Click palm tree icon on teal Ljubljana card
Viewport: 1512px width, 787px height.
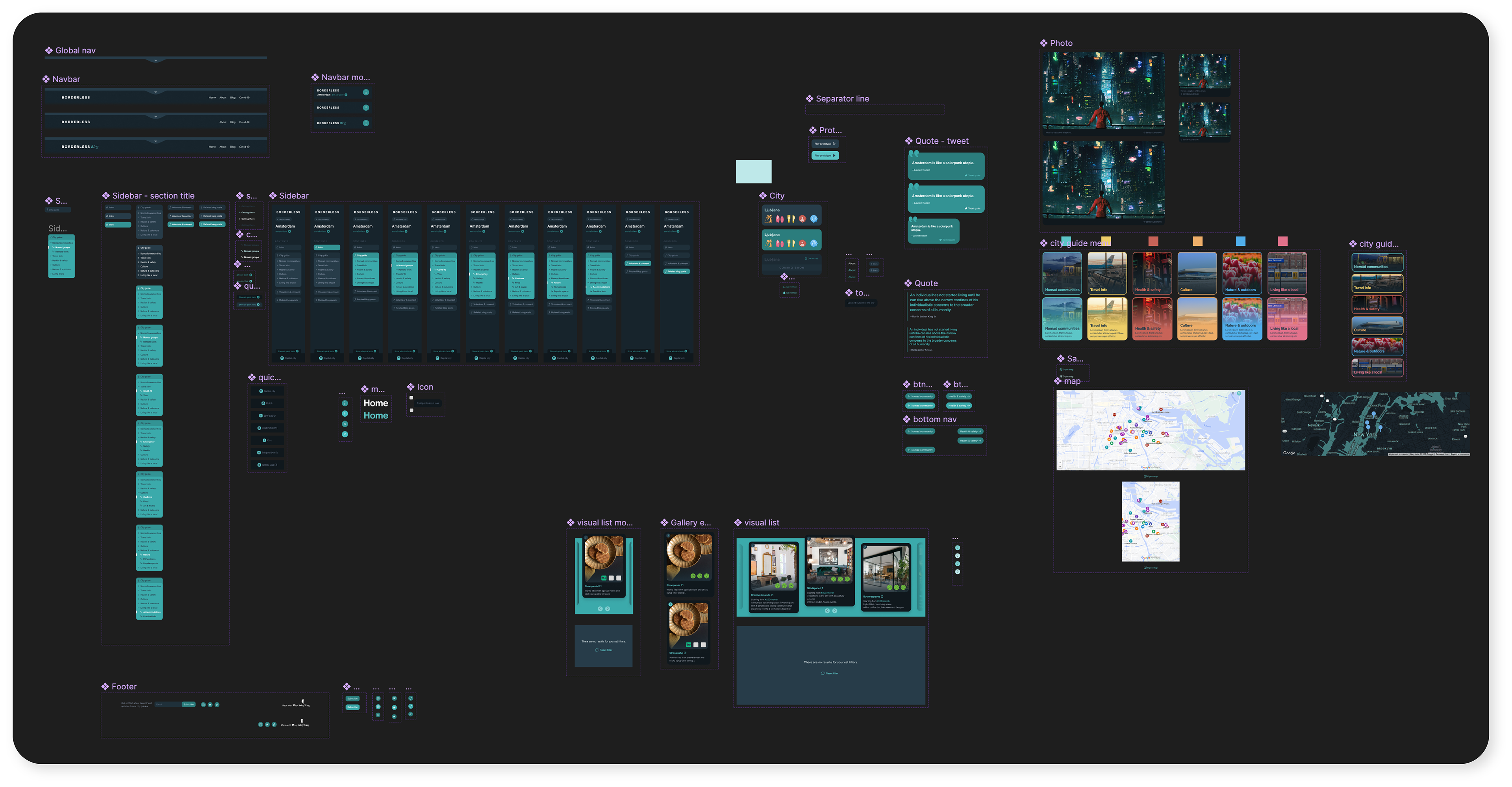768,243
